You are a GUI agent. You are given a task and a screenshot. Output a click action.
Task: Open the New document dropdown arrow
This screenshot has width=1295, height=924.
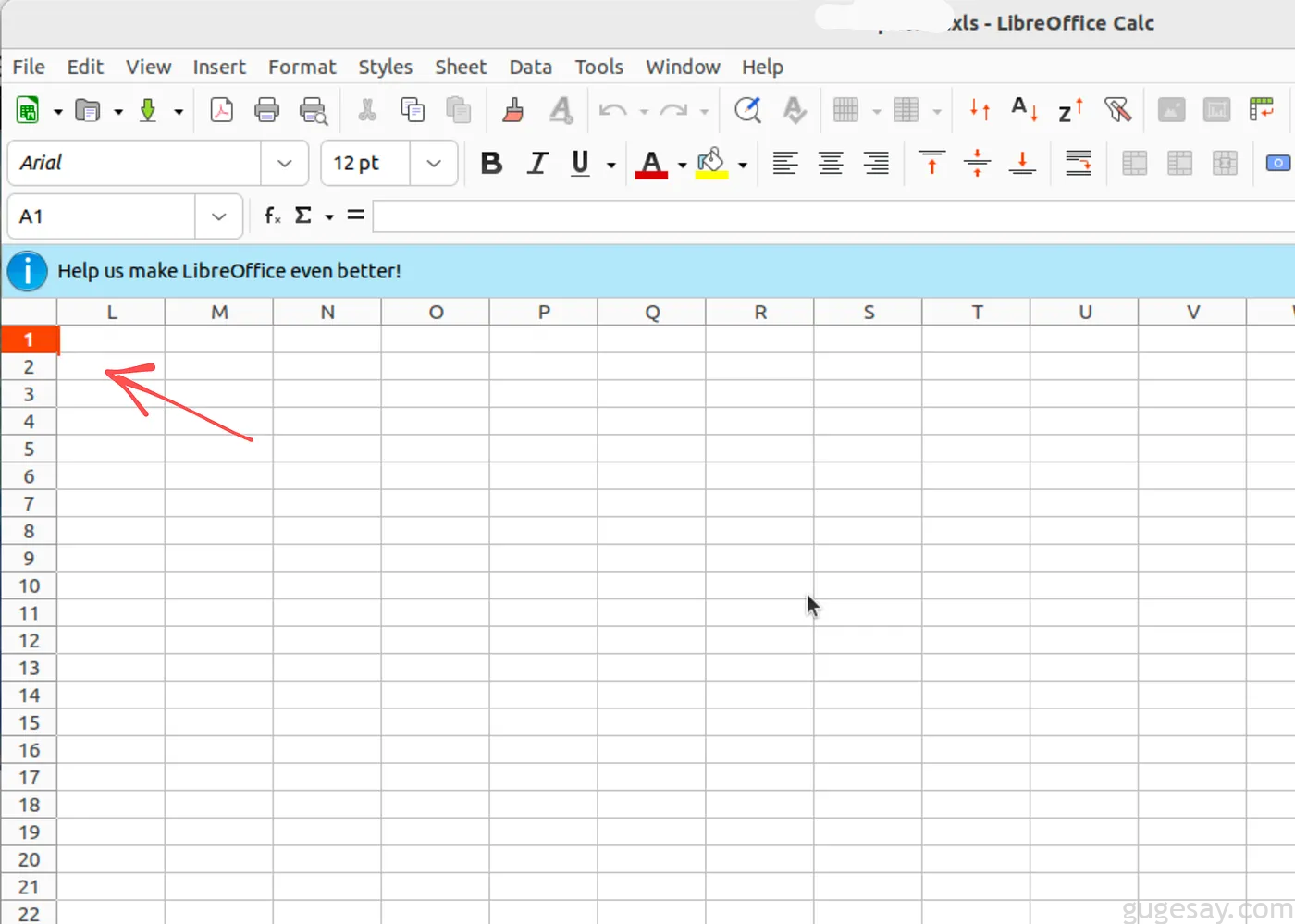(57, 112)
